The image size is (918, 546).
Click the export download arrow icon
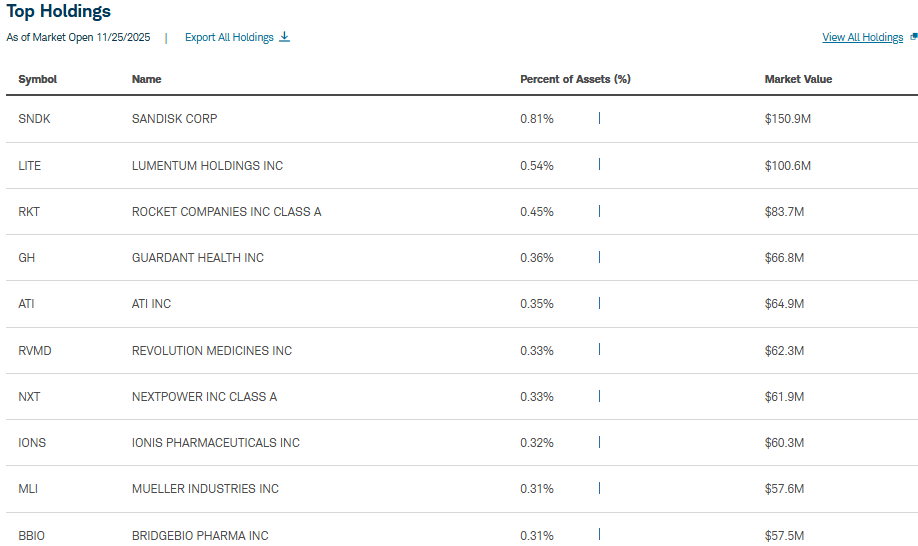(284, 37)
